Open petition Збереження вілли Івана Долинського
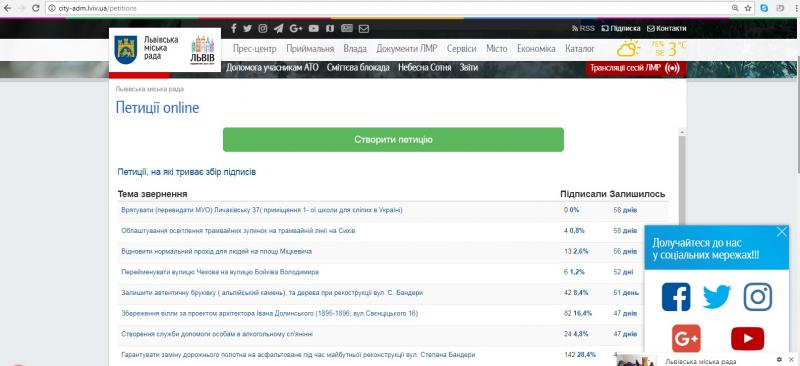 (269, 313)
